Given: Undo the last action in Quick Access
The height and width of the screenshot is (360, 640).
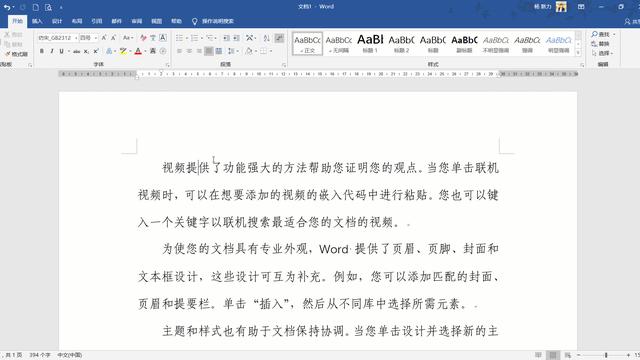Looking at the screenshot, I should pyautogui.click(x=7, y=7).
